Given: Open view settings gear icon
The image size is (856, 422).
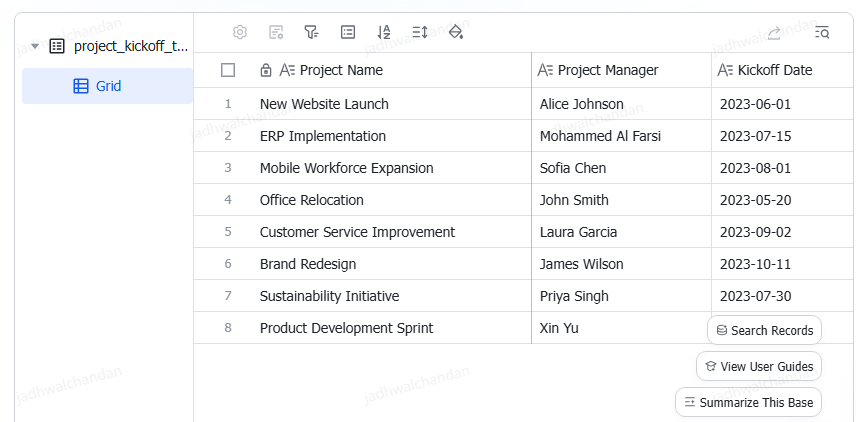Looking at the screenshot, I should (x=240, y=32).
